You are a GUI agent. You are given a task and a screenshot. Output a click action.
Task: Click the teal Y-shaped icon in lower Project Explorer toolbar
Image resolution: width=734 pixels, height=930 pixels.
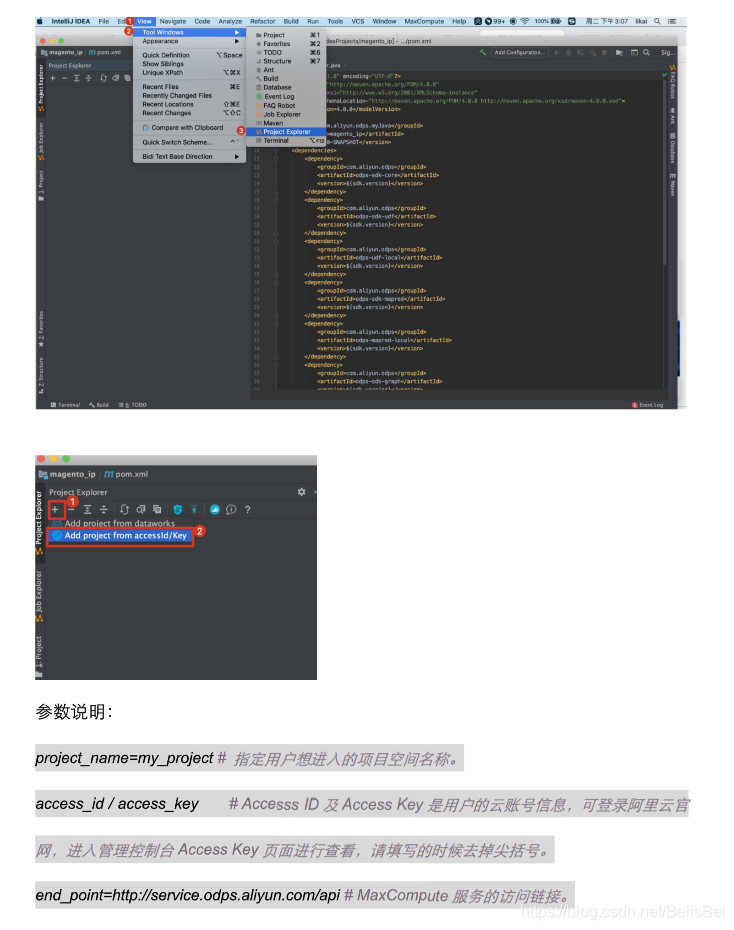pos(194,509)
